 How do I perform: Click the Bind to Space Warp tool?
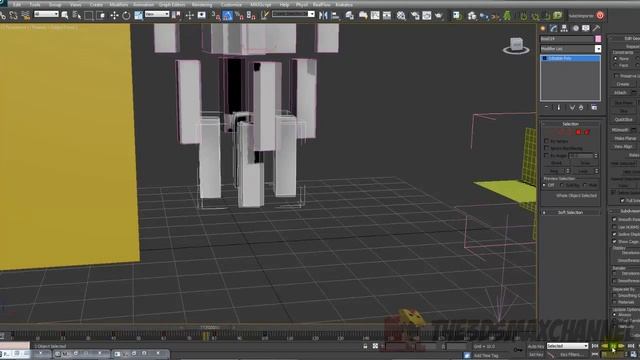[25, 16]
